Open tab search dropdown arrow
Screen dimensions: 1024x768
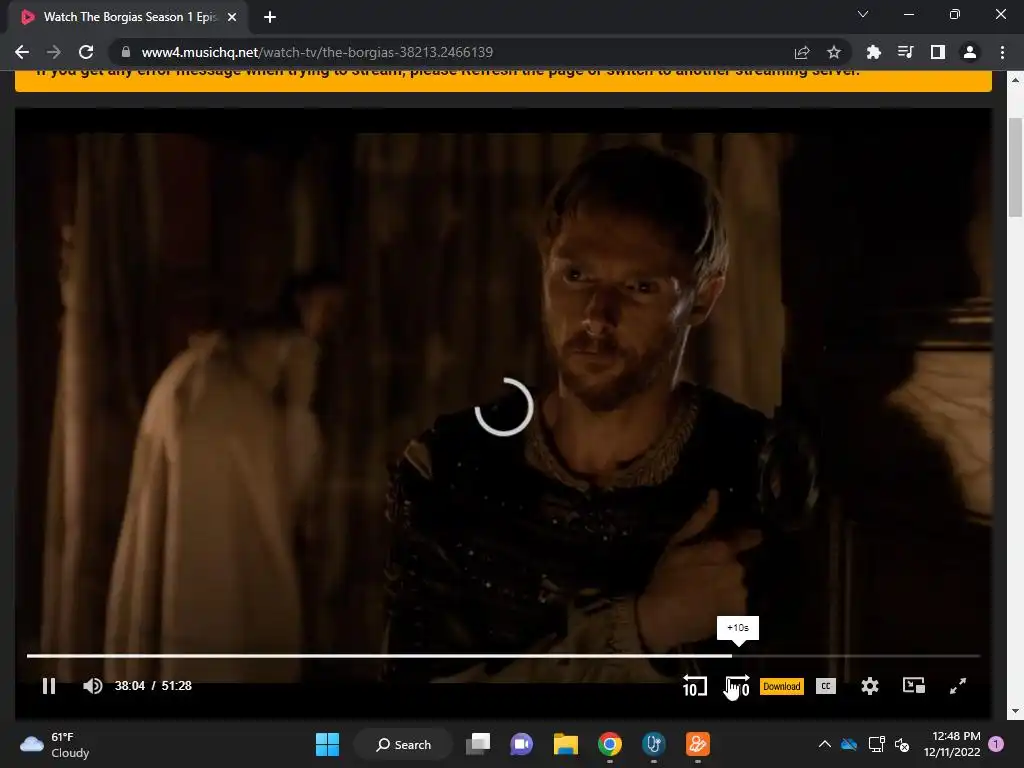[863, 14]
